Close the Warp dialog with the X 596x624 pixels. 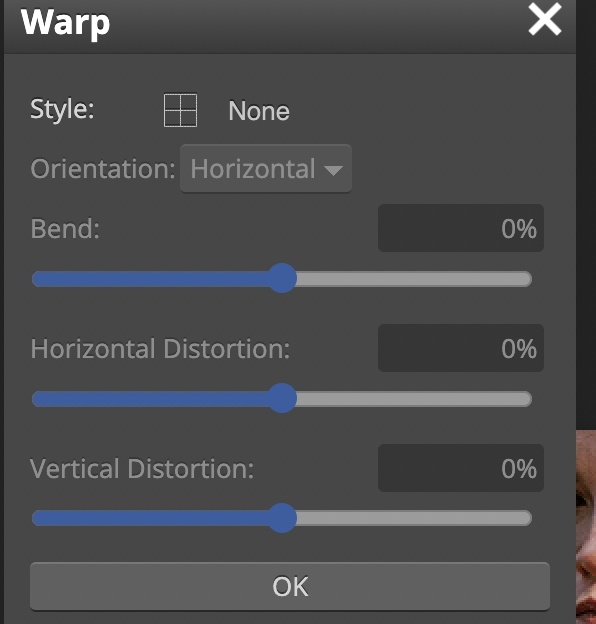(545, 19)
